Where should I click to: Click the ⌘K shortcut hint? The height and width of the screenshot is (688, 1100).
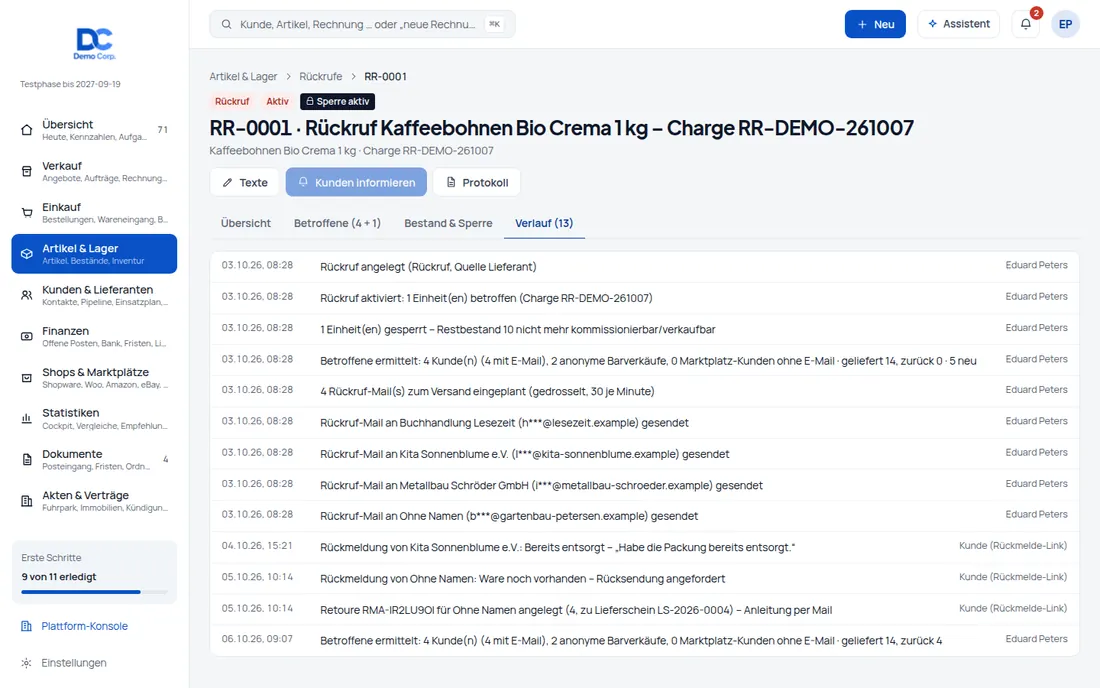tap(495, 24)
